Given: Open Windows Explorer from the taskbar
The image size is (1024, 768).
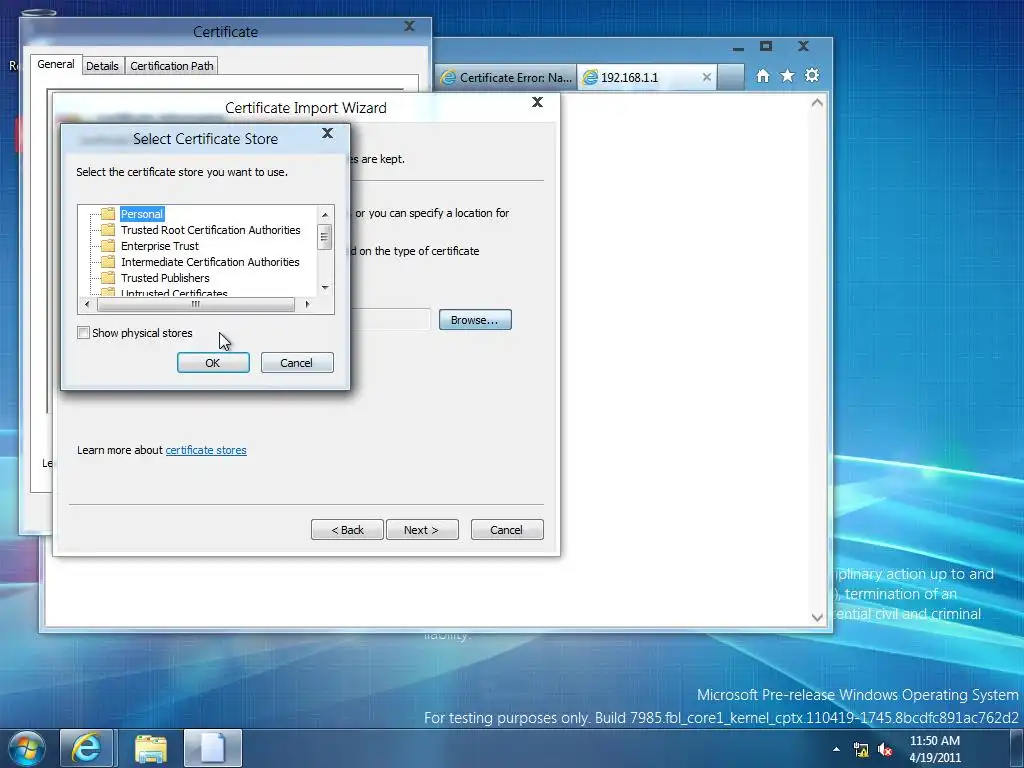Looking at the screenshot, I should point(151,748).
